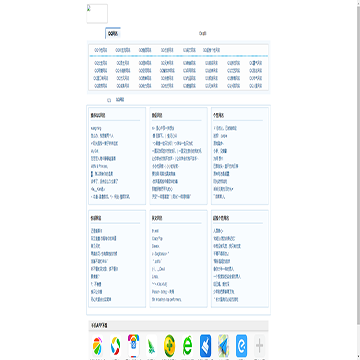Open the colorful pinwheel browser icon
The height and width of the screenshot is (360, 360).
97,347
